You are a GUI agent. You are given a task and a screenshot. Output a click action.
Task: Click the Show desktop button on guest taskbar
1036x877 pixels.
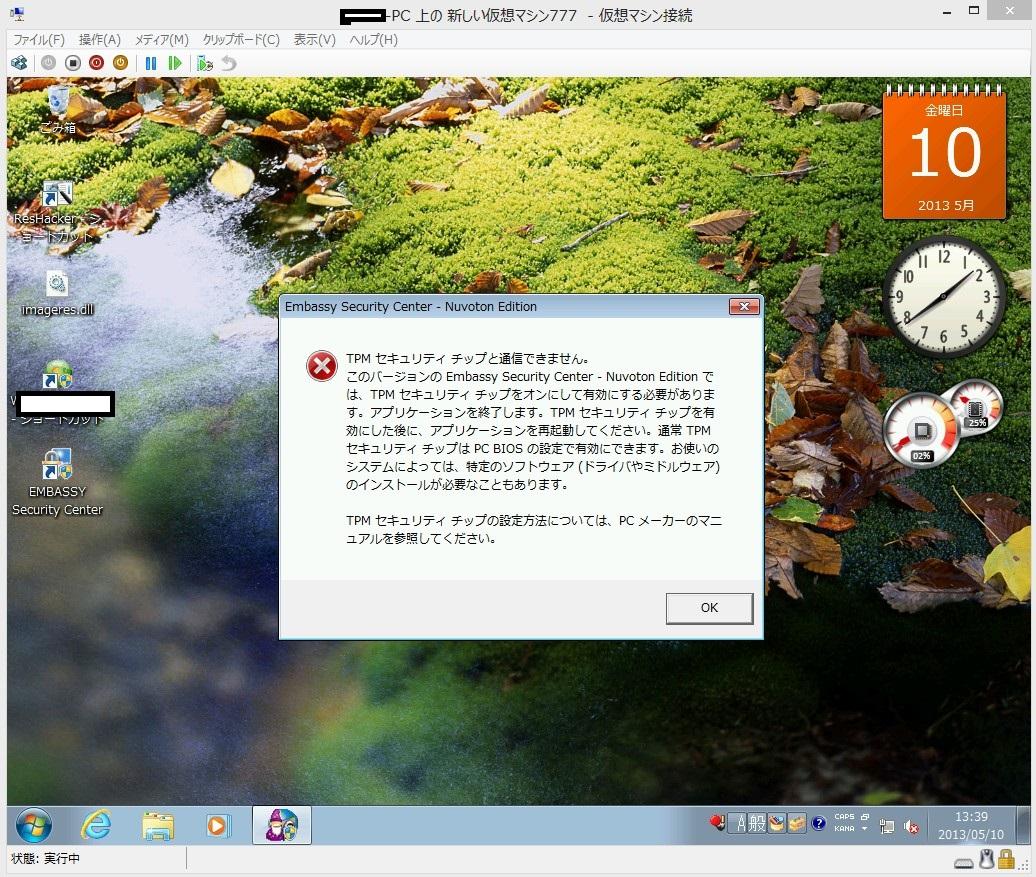click(1023, 825)
